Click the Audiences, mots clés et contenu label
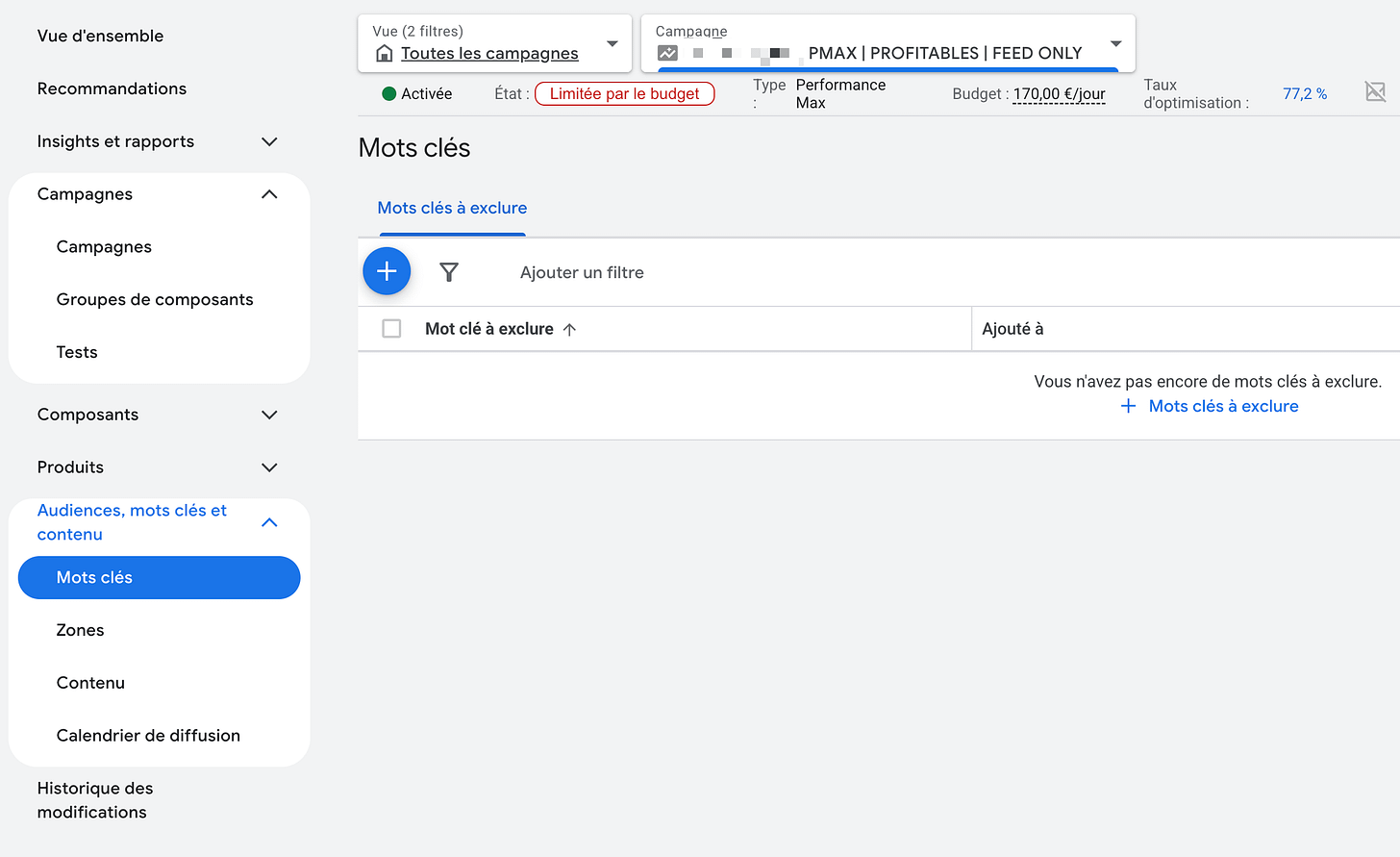Viewport: 1400px width, 857px height. tap(132, 522)
